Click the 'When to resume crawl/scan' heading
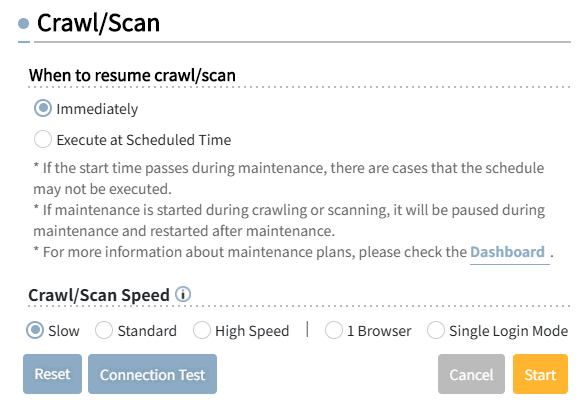This screenshot has height=408, width=580. [x=132, y=75]
